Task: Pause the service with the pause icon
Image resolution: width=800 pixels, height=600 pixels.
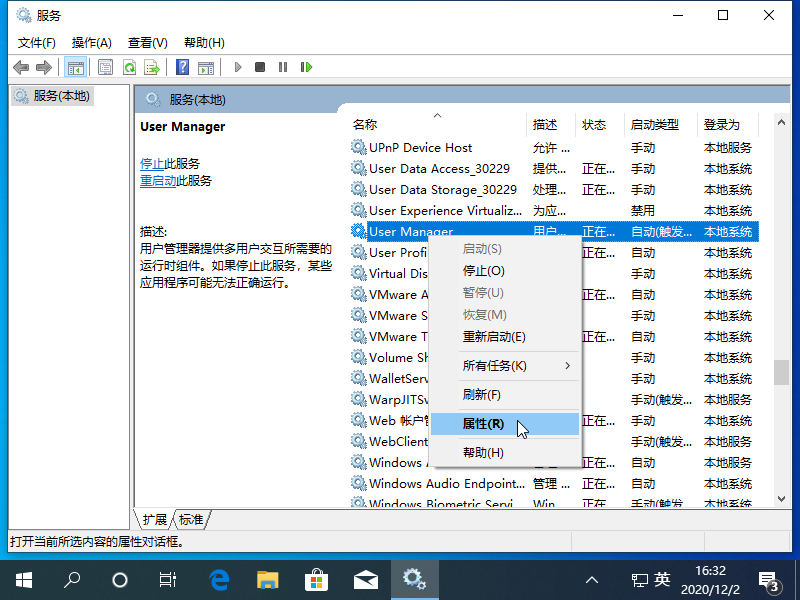Action: pyautogui.click(x=283, y=67)
